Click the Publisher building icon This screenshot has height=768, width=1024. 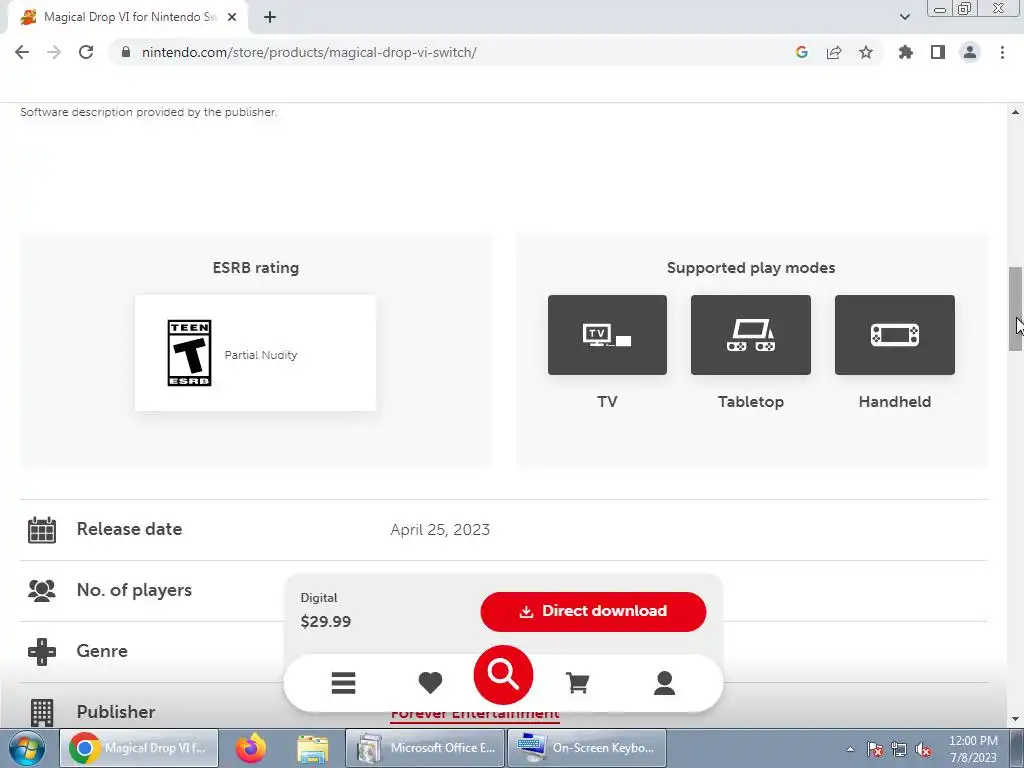coord(42,712)
